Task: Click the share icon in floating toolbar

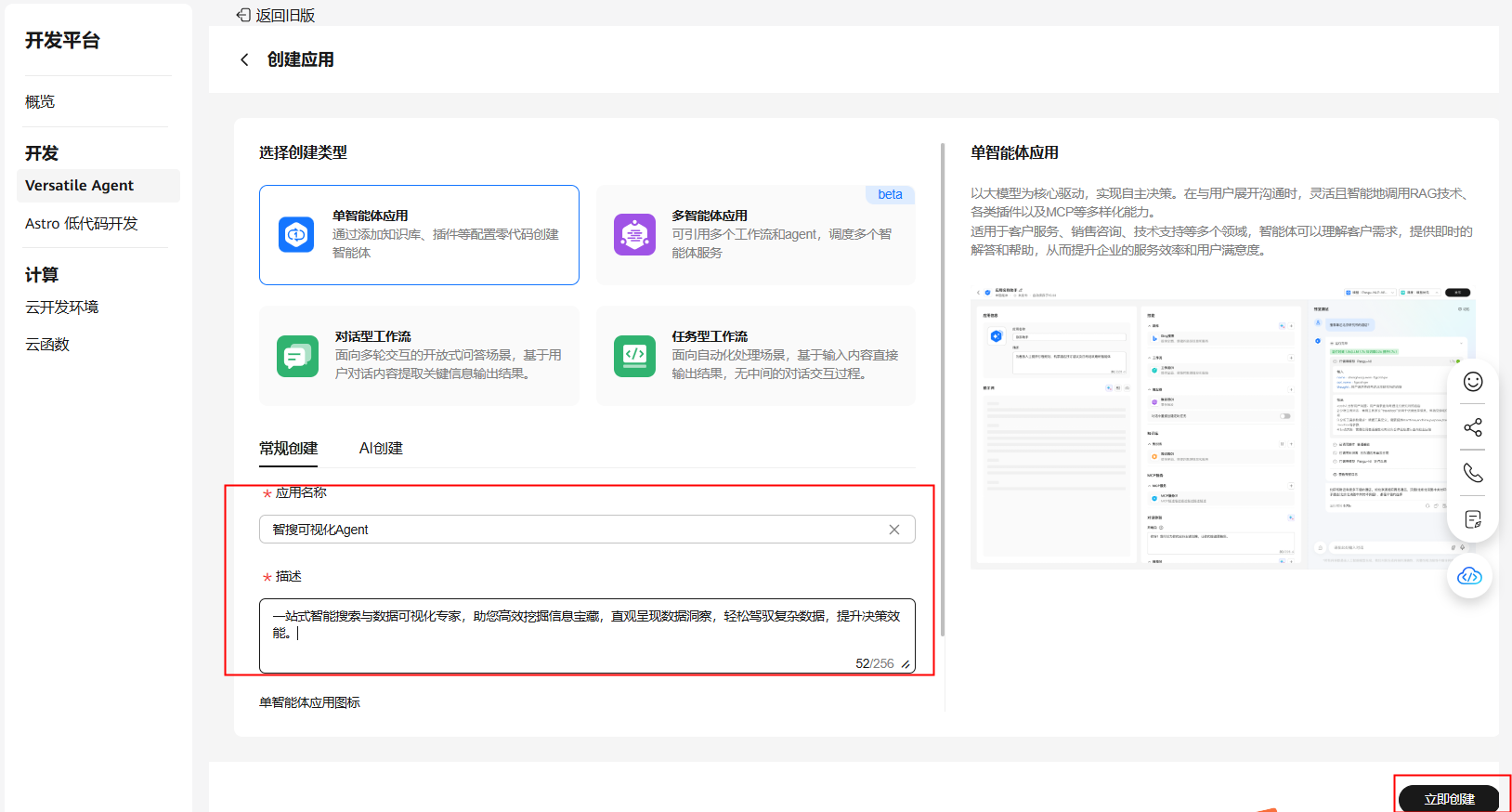Action: pyautogui.click(x=1473, y=427)
